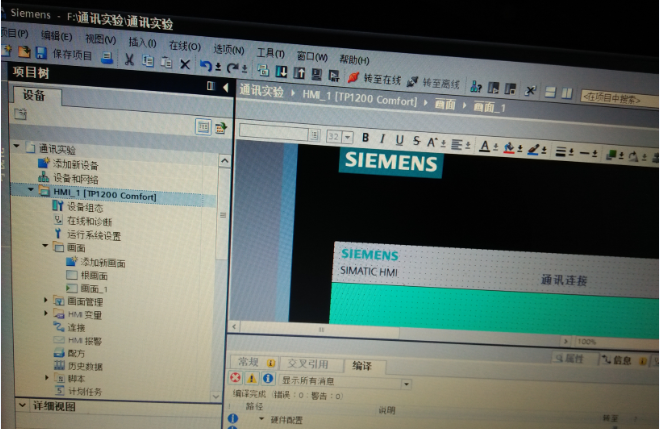Image resolution: width=660 pixels, height=429 pixels.
Task: Click 转至离线 go offline button
Action: [x=433, y=83]
